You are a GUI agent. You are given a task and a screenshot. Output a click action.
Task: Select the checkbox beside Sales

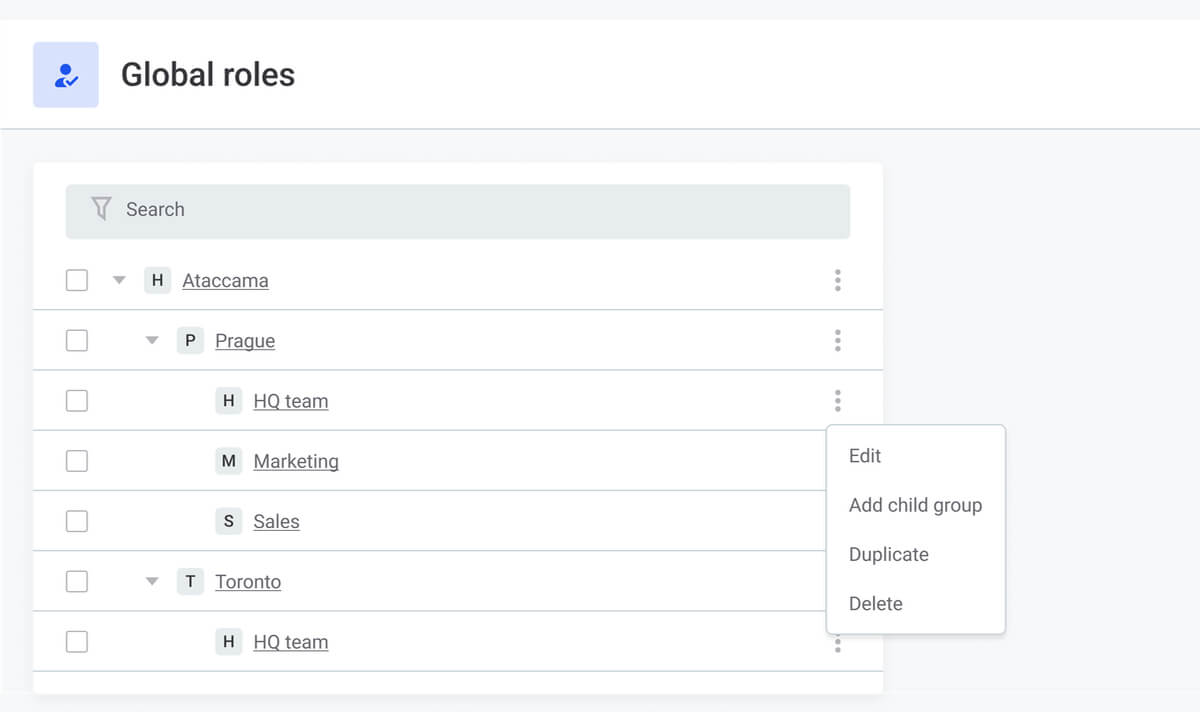(x=77, y=521)
